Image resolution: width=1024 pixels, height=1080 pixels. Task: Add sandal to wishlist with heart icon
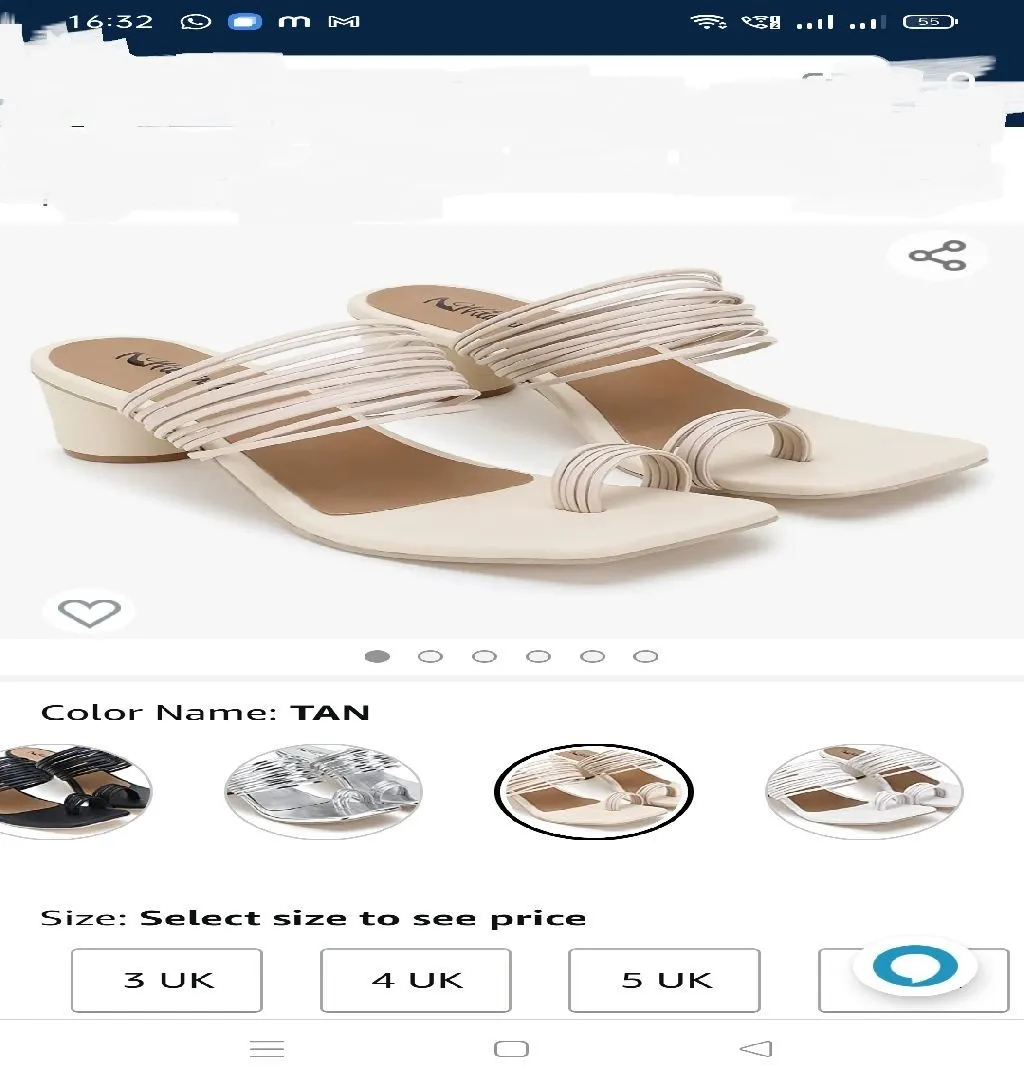(x=90, y=612)
